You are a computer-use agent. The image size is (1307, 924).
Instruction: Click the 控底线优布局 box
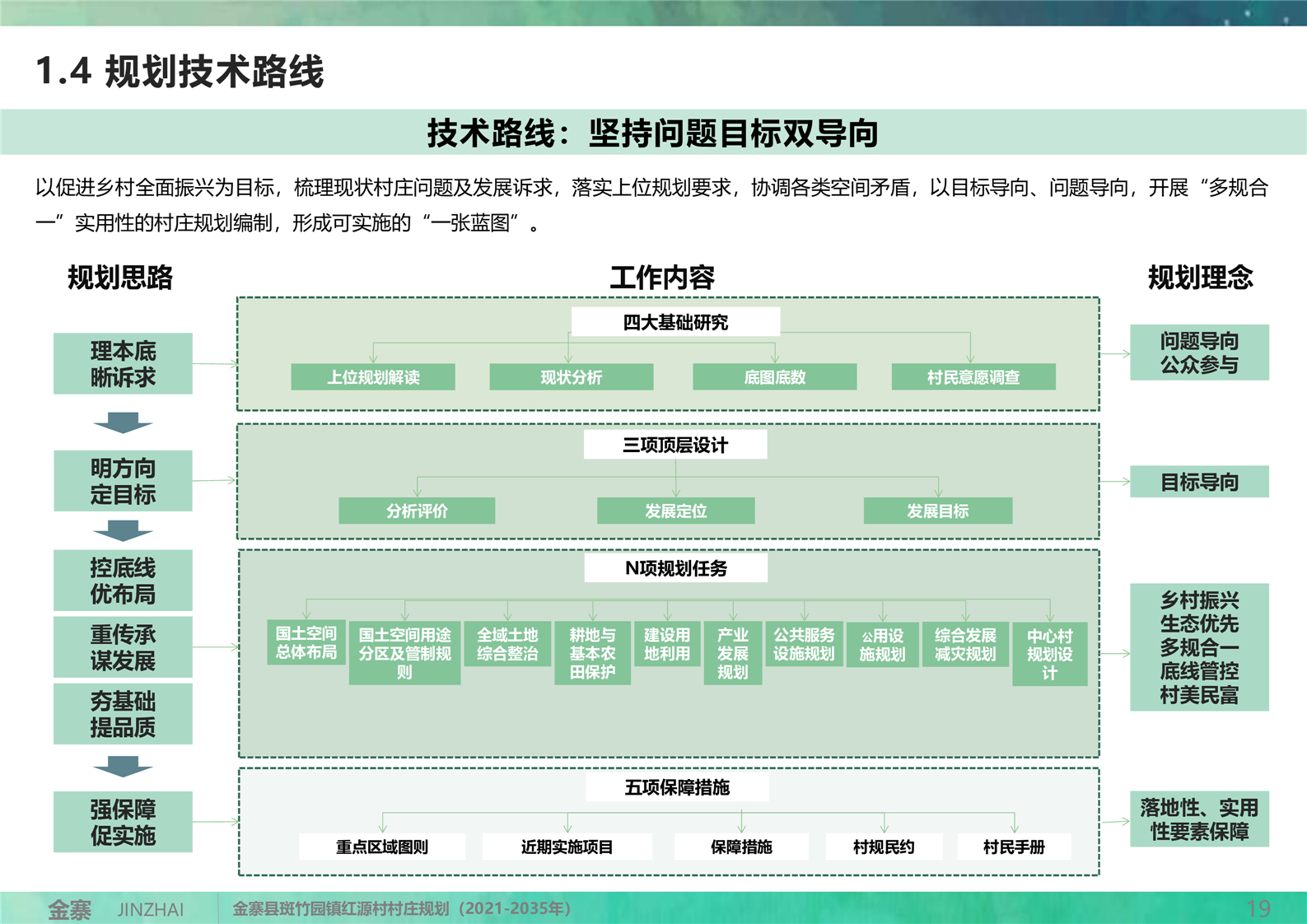pos(123,581)
